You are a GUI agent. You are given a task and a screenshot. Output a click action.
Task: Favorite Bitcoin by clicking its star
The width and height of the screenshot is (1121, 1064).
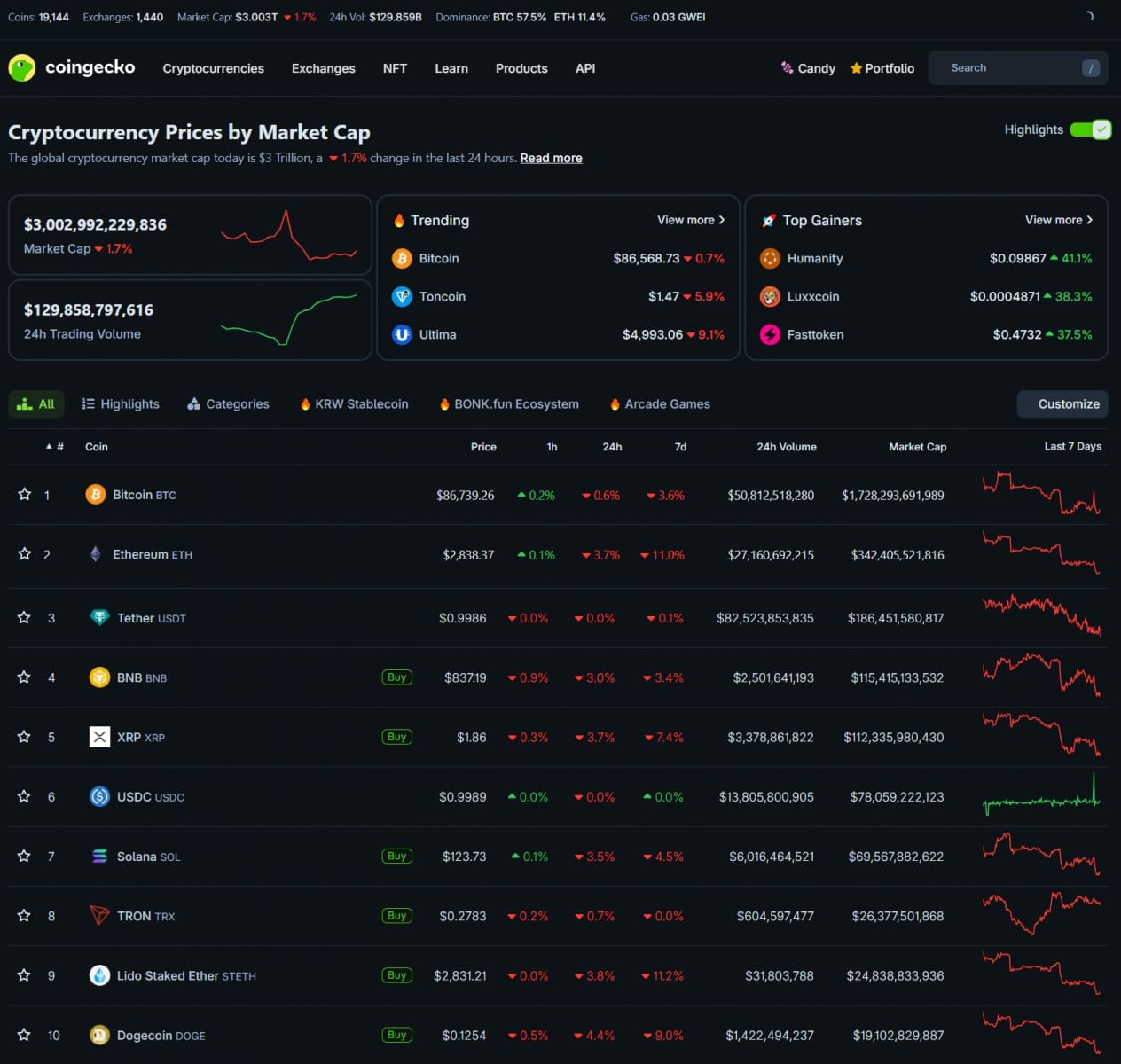pyautogui.click(x=24, y=495)
